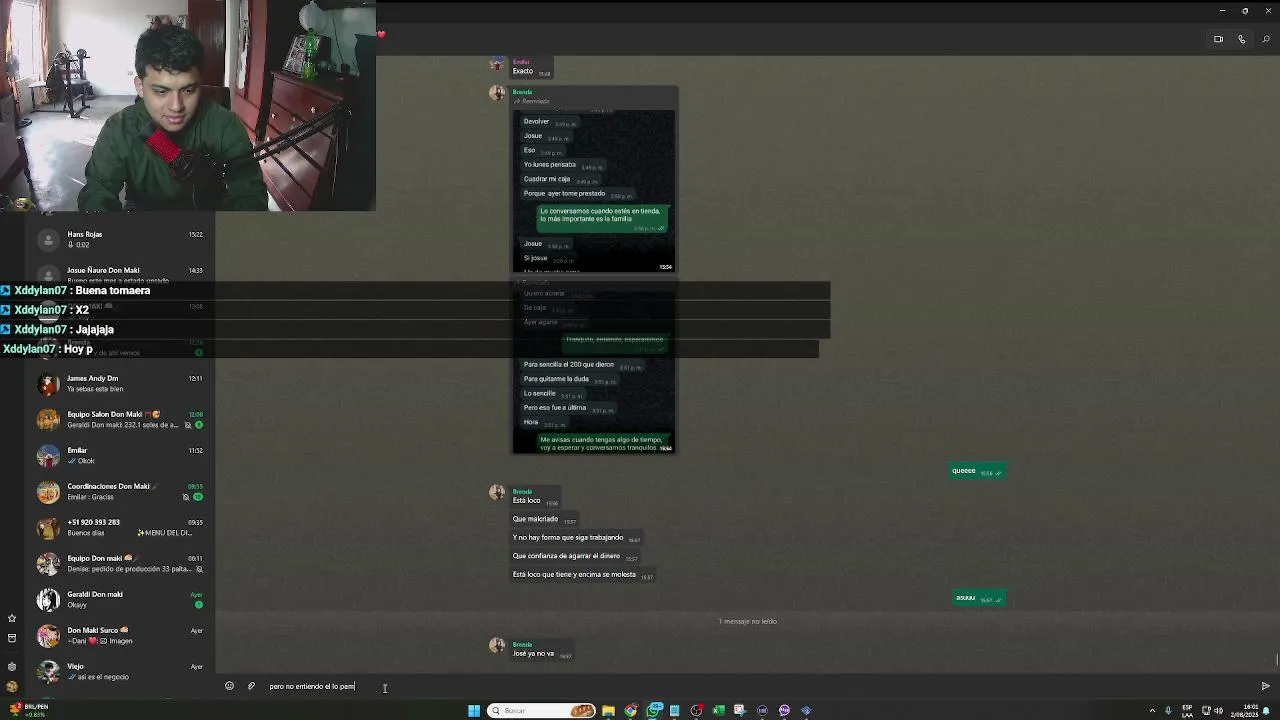Image resolution: width=1280 pixels, height=720 pixels.
Task: Search within the open conversation
Action: 1266,39
